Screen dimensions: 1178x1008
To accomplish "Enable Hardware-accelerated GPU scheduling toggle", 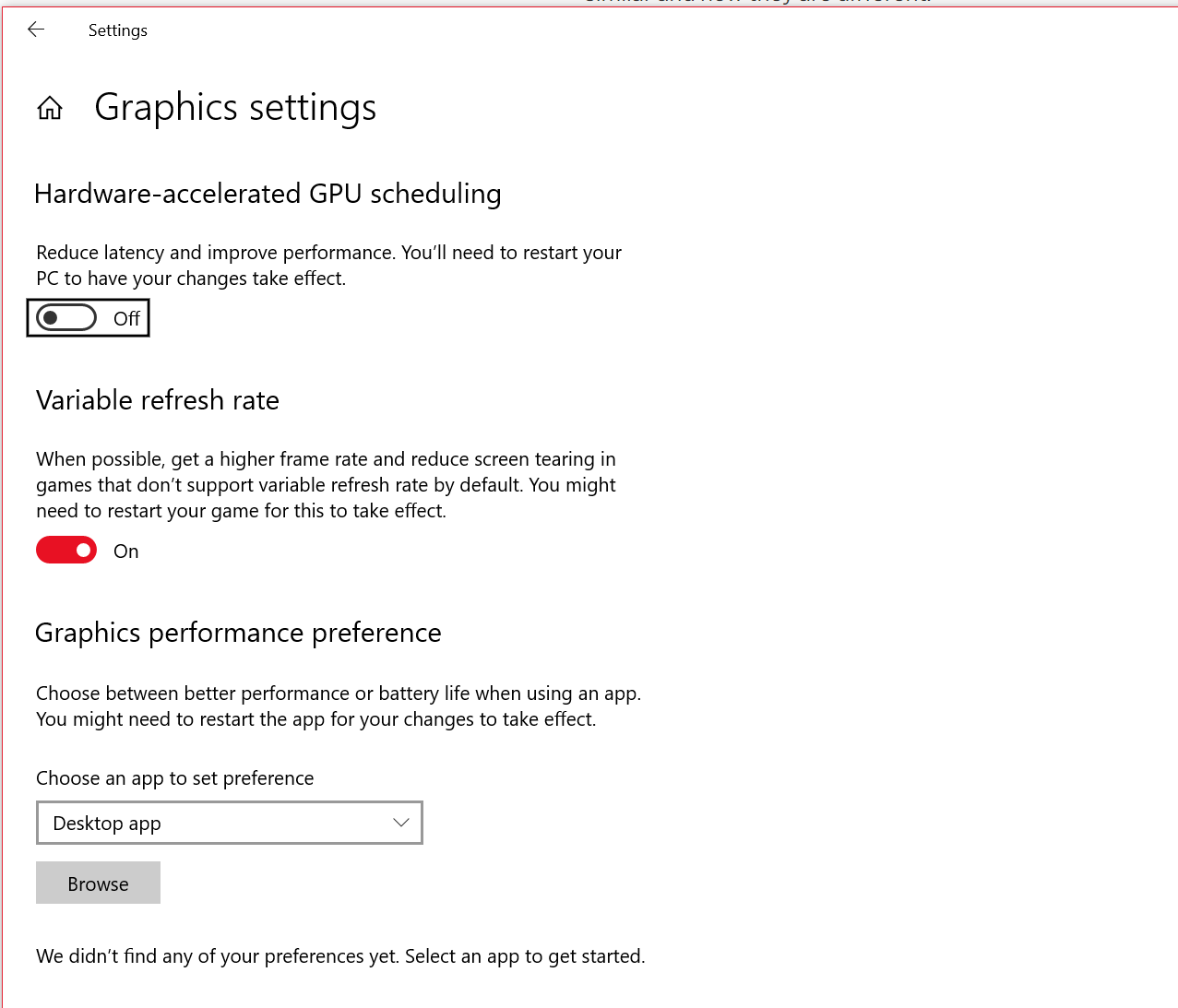I will (66, 318).
